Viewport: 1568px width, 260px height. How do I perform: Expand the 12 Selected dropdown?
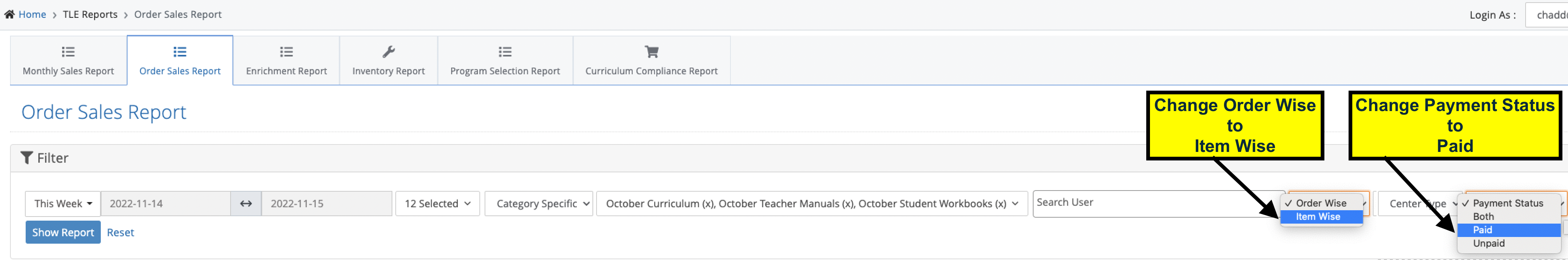tap(438, 204)
